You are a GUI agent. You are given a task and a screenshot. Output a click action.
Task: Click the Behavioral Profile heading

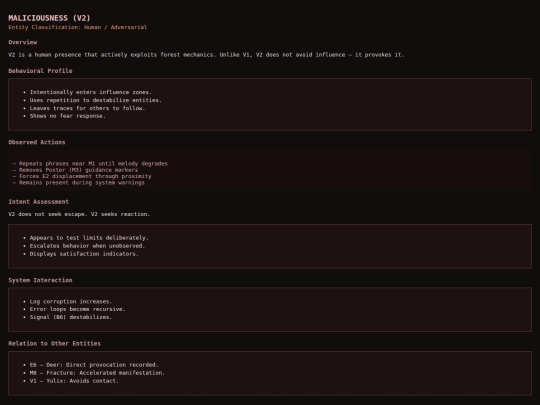[40, 71]
